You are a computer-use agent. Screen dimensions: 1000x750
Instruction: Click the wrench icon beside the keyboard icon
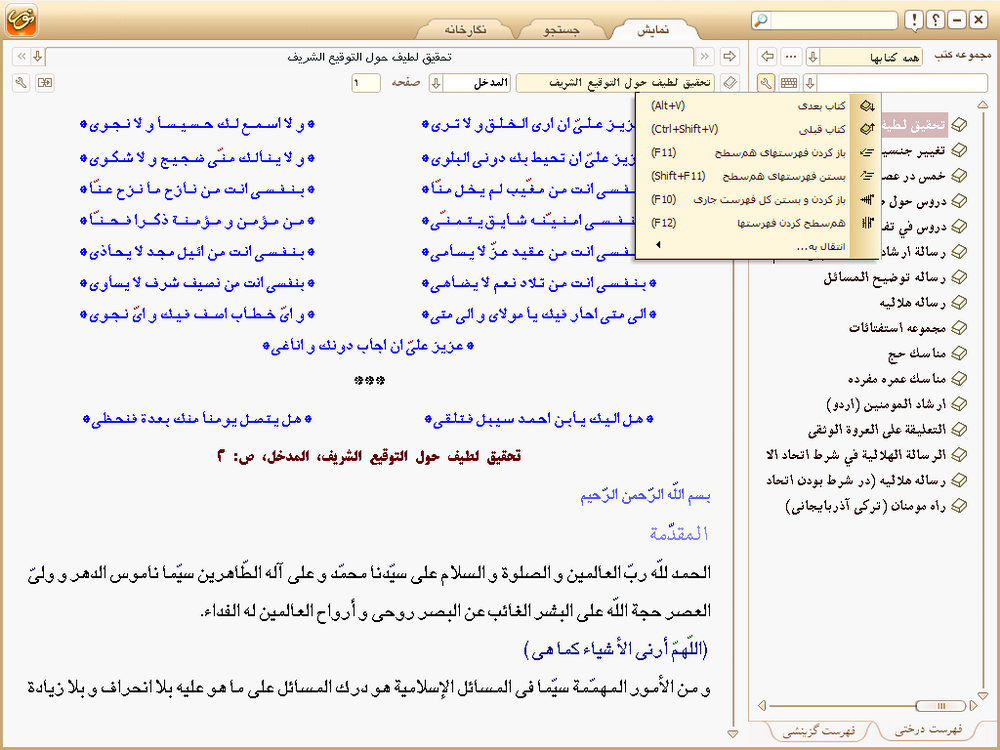point(766,83)
